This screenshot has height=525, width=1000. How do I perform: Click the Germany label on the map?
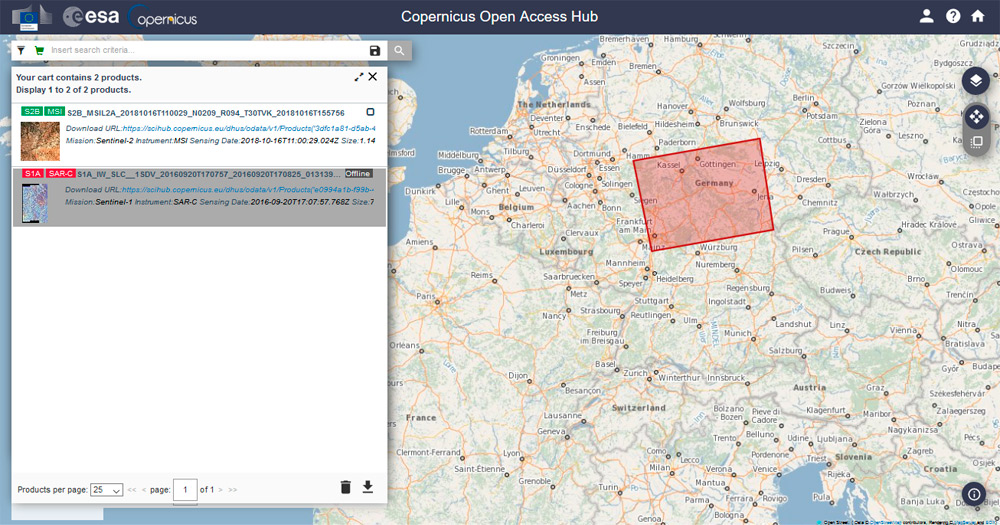[x=714, y=183]
